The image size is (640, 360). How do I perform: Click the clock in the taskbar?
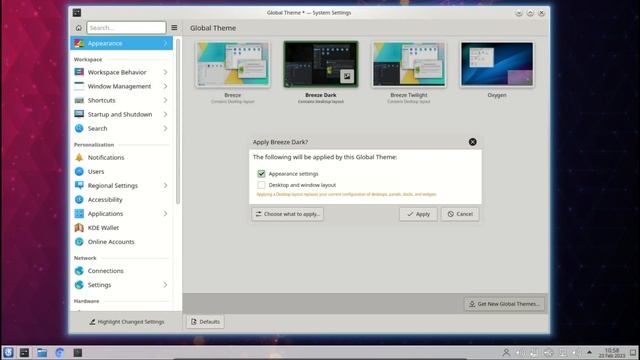611,353
